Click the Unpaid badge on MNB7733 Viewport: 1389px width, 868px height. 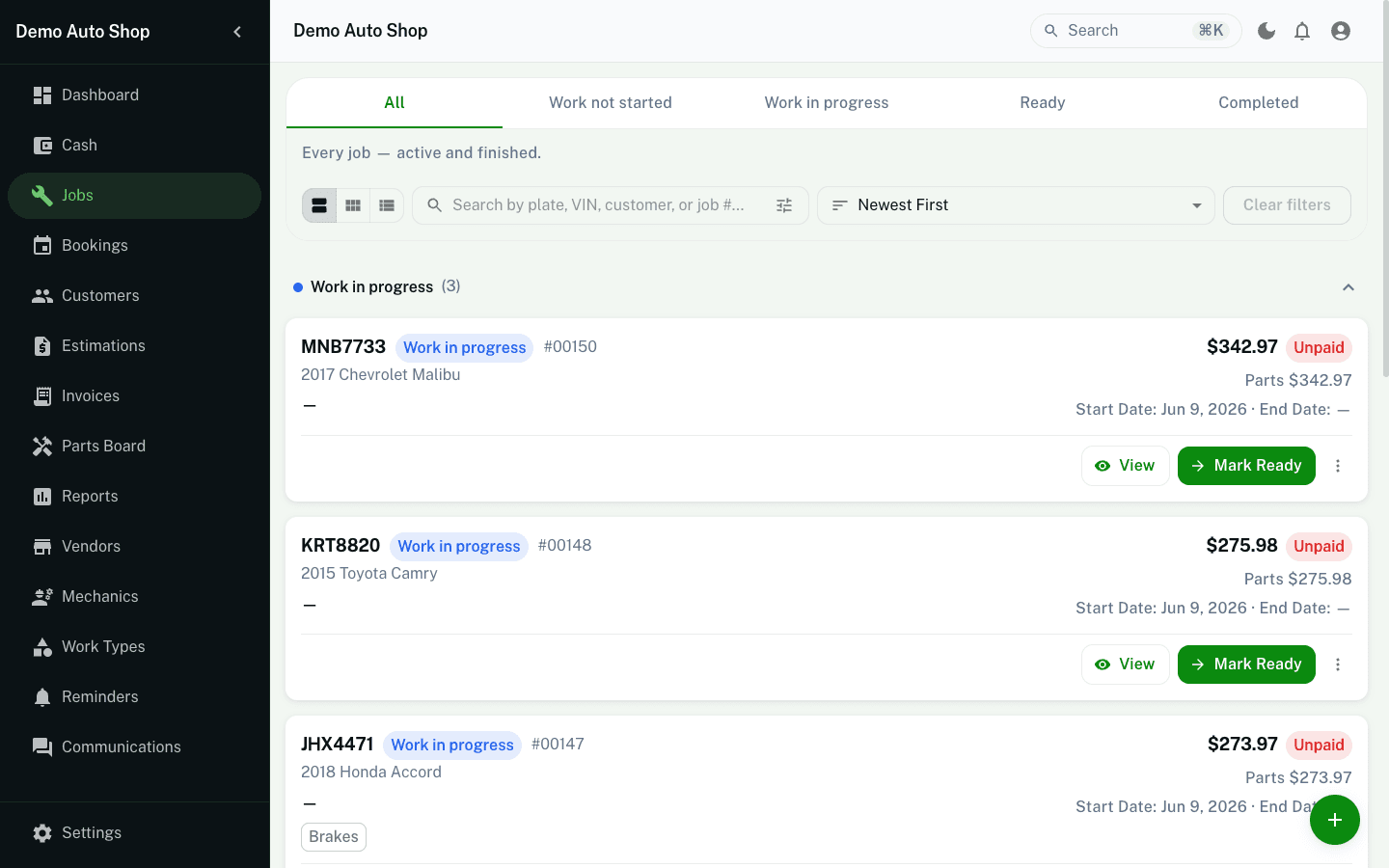point(1319,347)
